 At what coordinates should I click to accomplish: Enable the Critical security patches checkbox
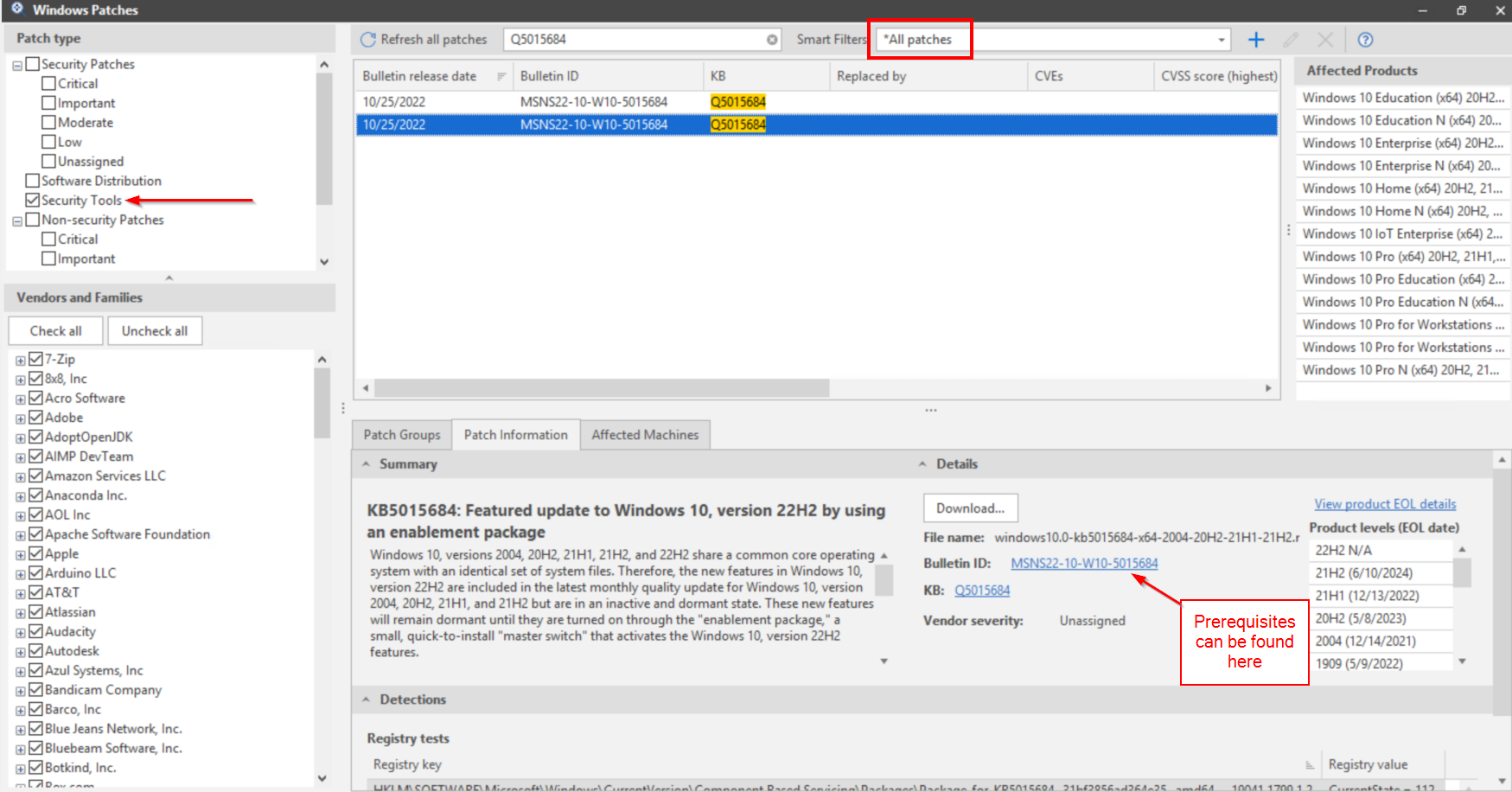tap(48, 83)
